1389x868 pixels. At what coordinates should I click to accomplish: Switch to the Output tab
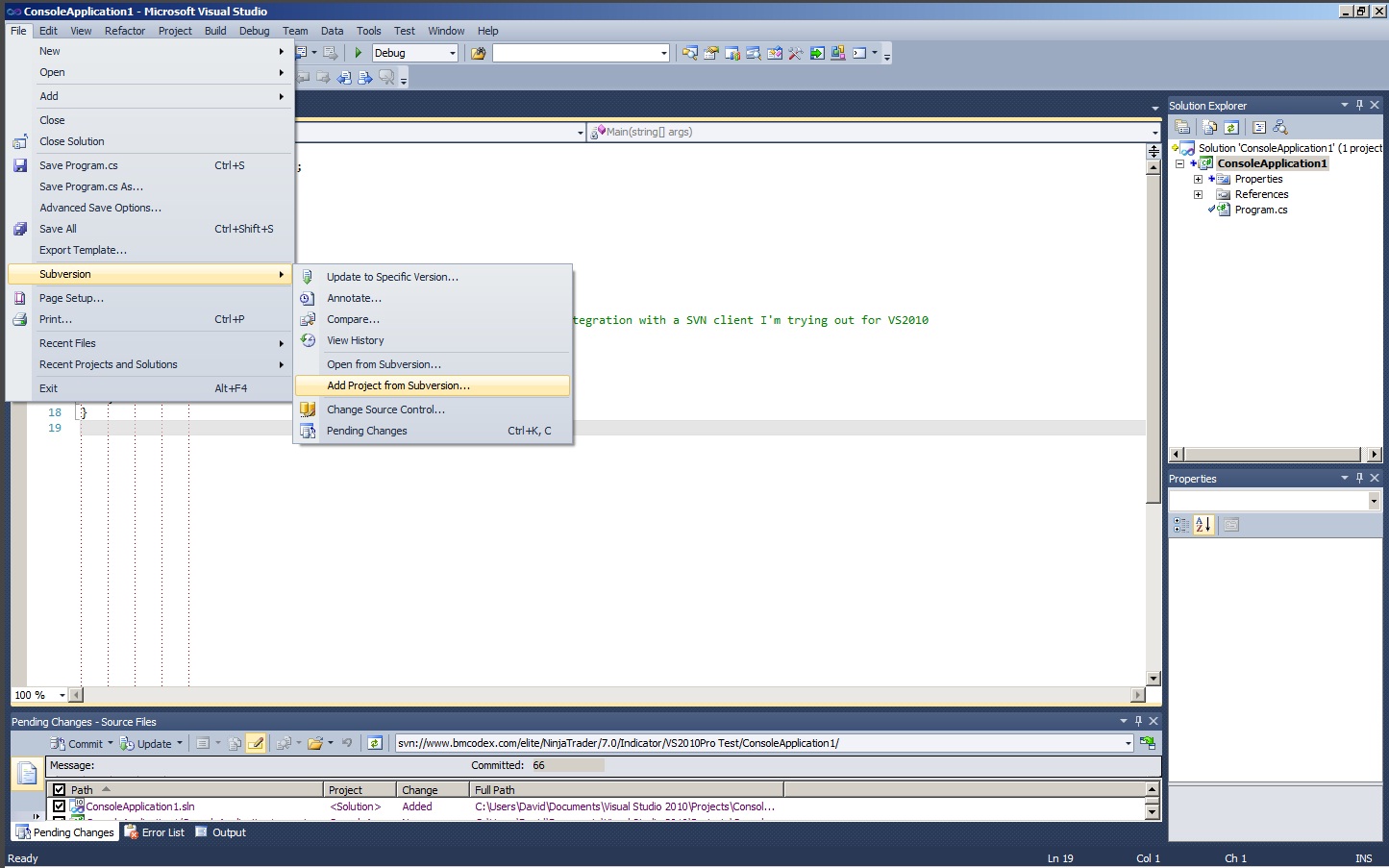click(x=221, y=832)
